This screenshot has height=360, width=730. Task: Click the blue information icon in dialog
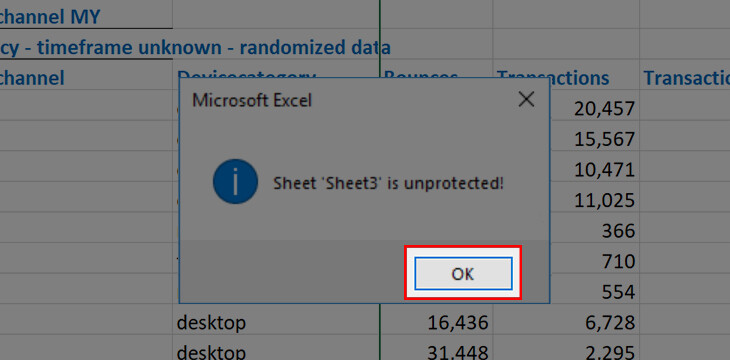pos(235,182)
